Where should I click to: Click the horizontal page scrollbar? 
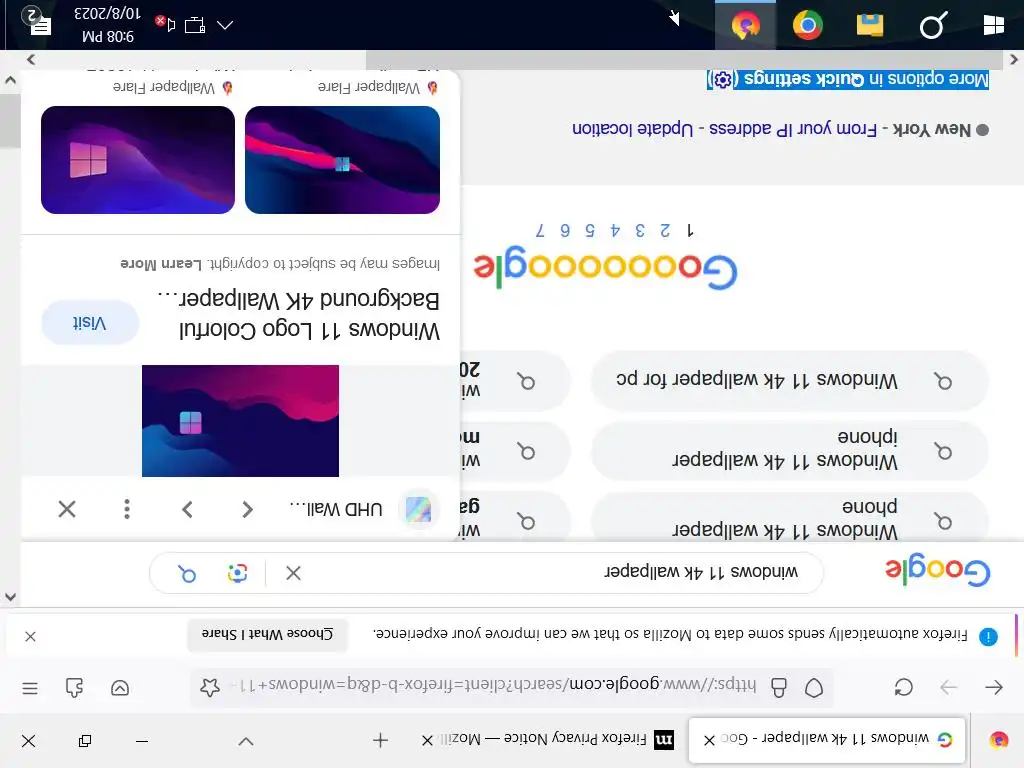(x=683, y=59)
